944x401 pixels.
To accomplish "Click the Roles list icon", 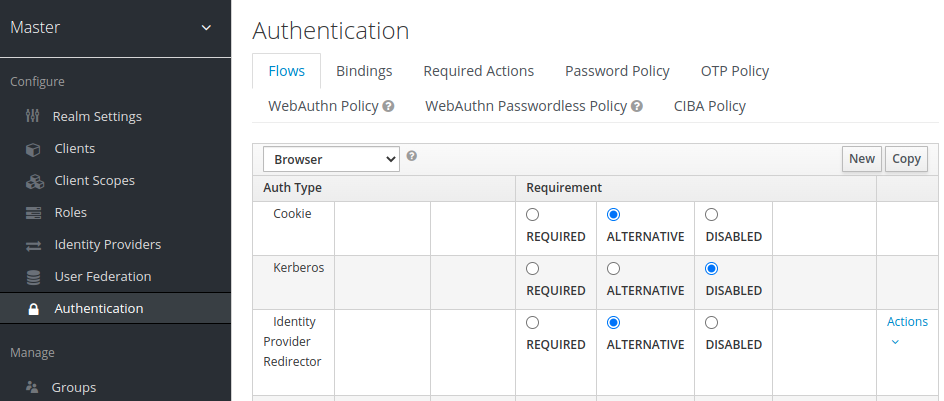I will click(34, 213).
